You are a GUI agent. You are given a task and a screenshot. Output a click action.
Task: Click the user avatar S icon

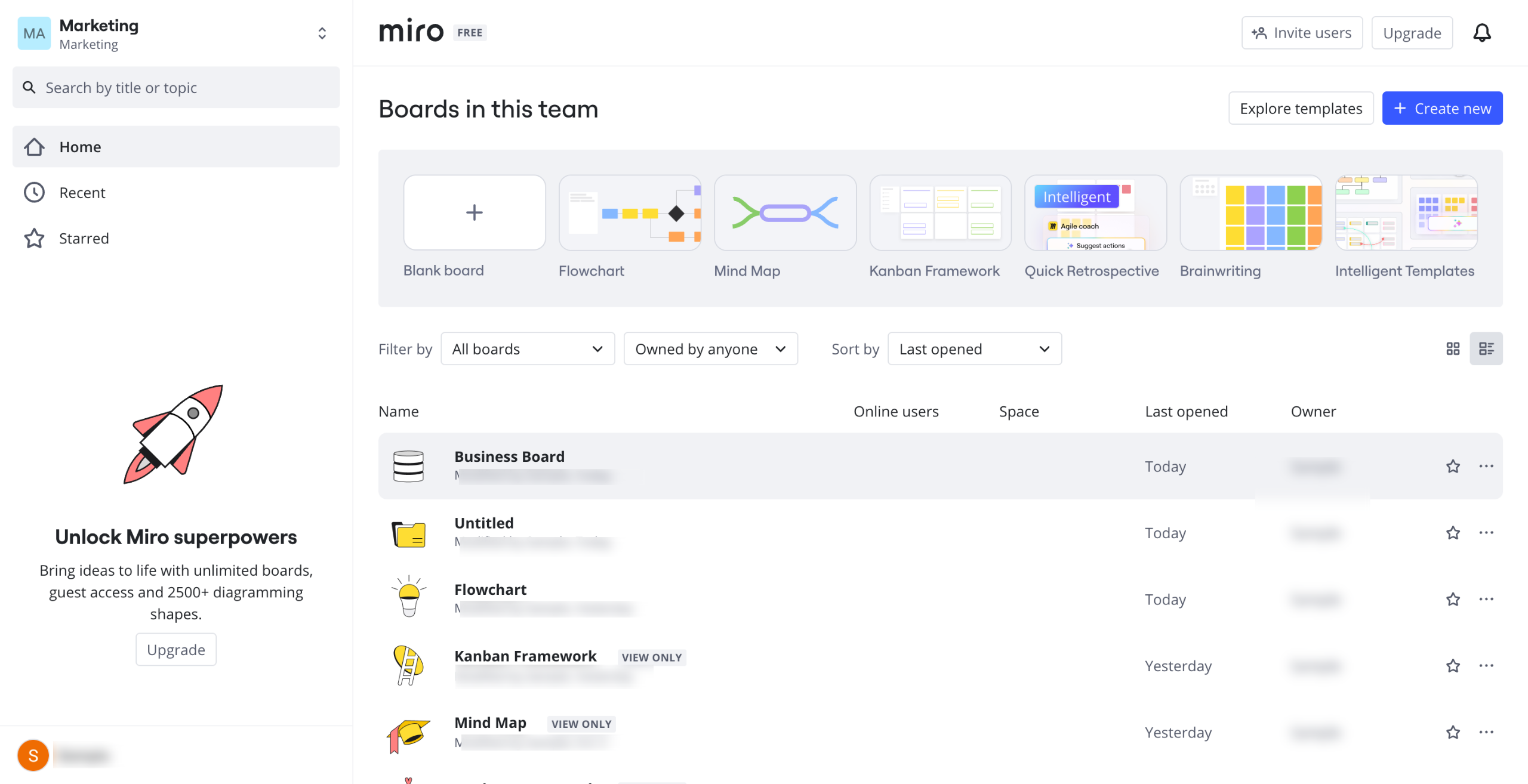(x=33, y=755)
